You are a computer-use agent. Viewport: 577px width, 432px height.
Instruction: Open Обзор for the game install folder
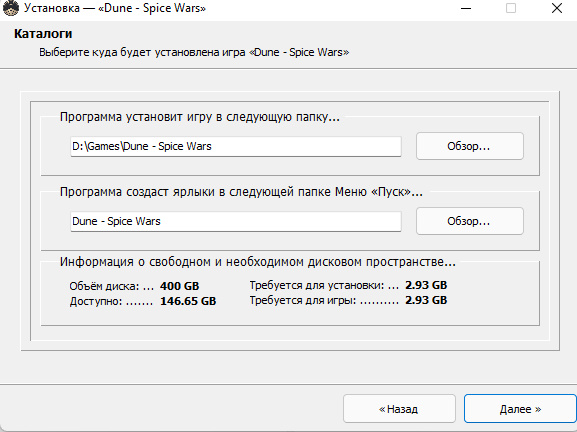[470, 146]
